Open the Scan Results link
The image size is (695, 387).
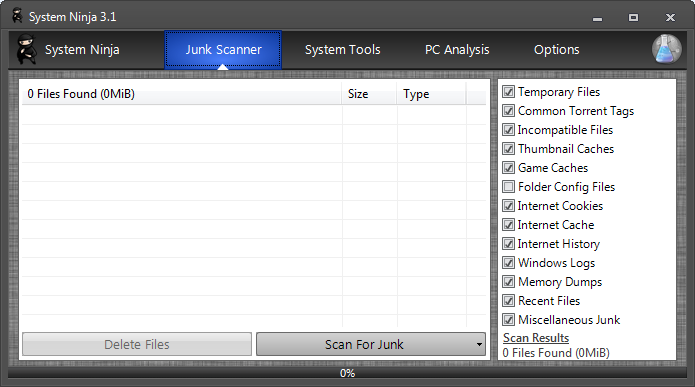[536, 338]
